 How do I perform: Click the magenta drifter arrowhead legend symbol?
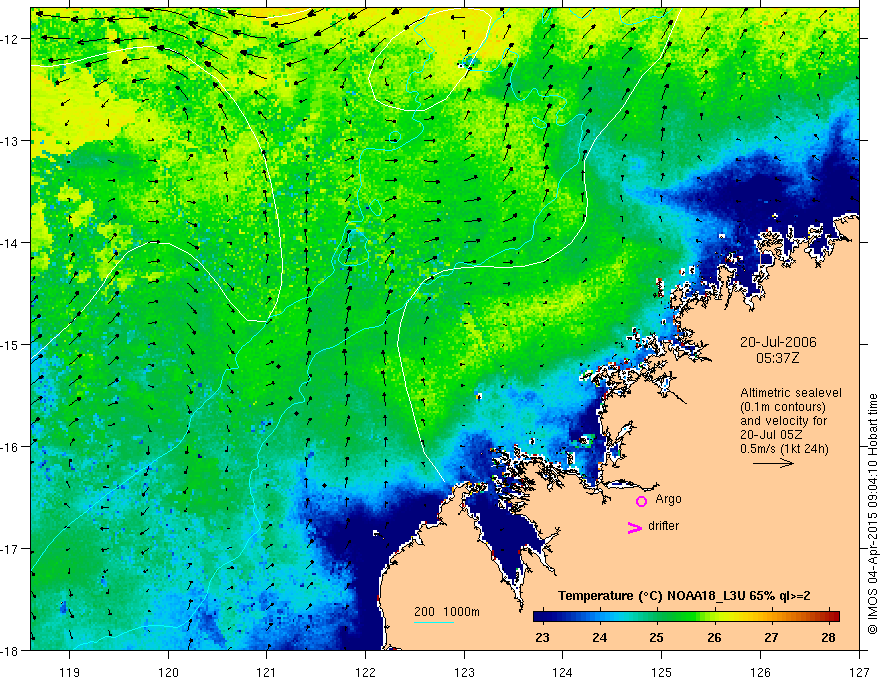(x=634, y=527)
